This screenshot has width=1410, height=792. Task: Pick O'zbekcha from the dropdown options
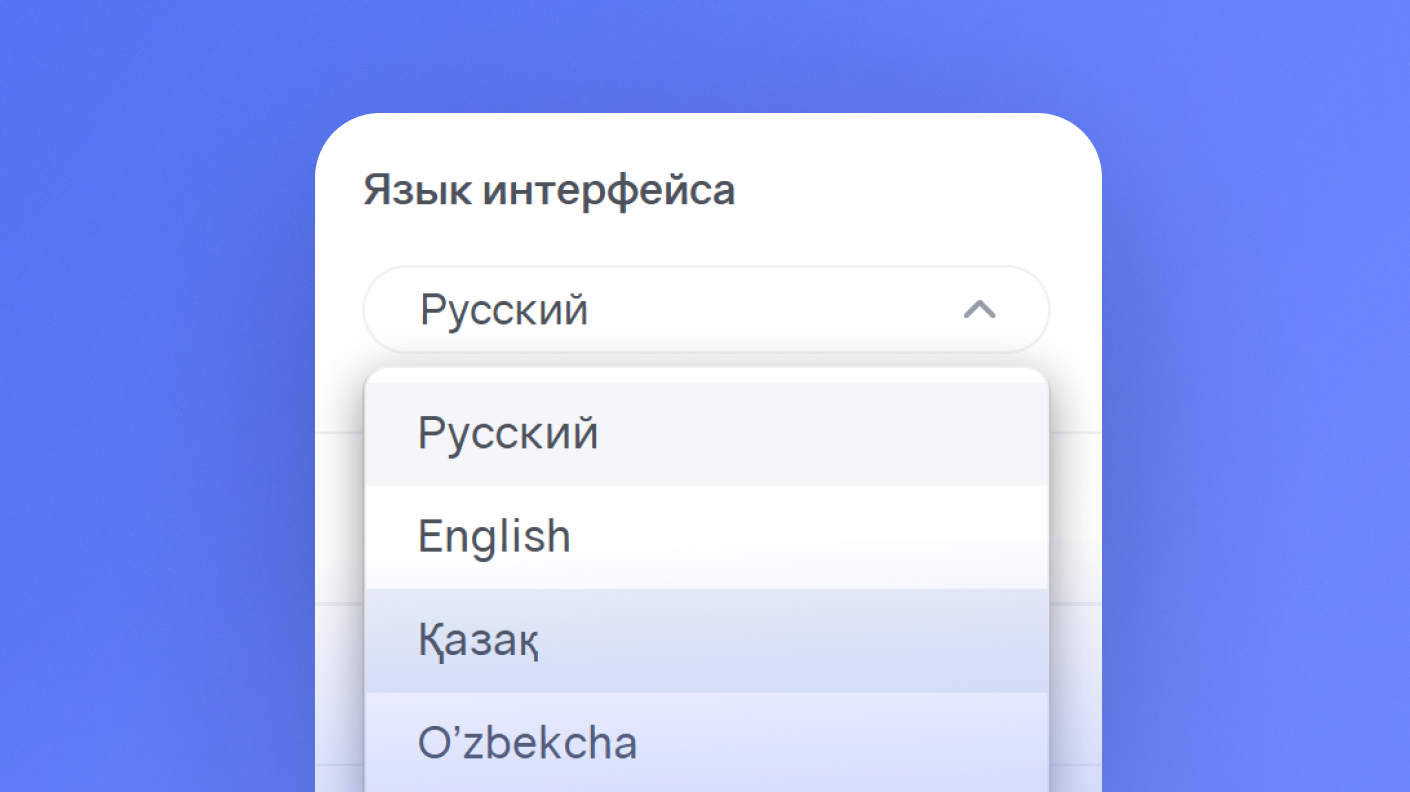(527, 743)
